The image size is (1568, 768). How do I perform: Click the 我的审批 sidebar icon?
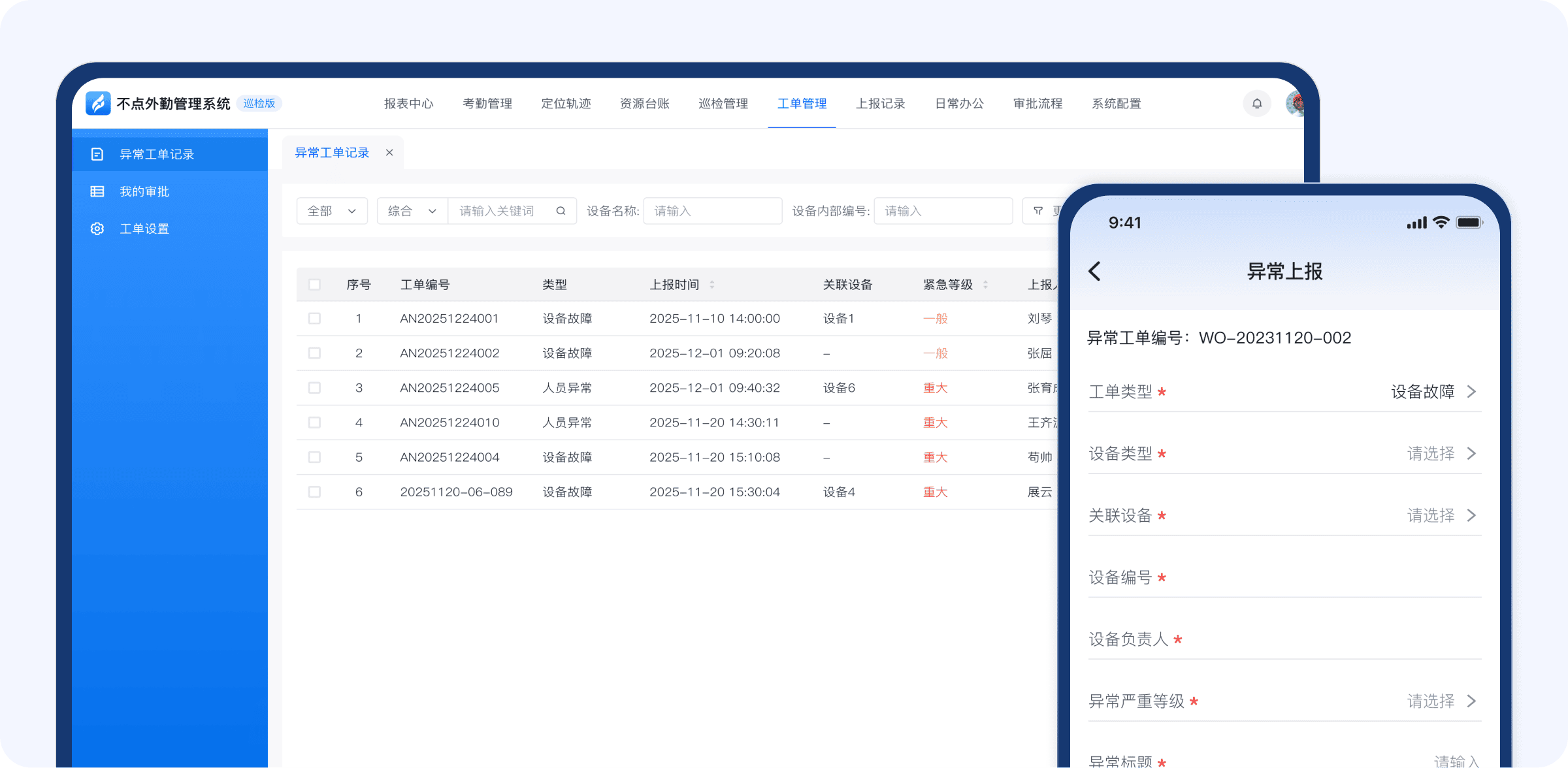point(97,191)
